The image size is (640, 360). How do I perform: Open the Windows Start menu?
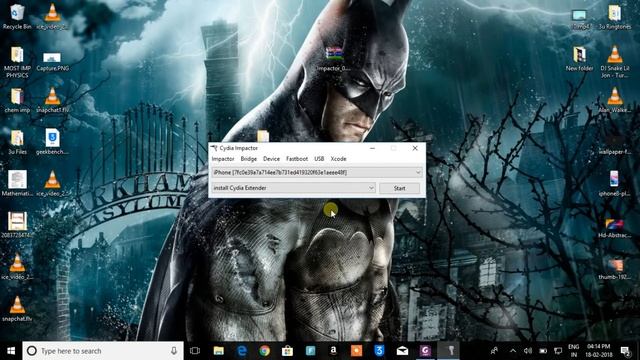pos(11,351)
